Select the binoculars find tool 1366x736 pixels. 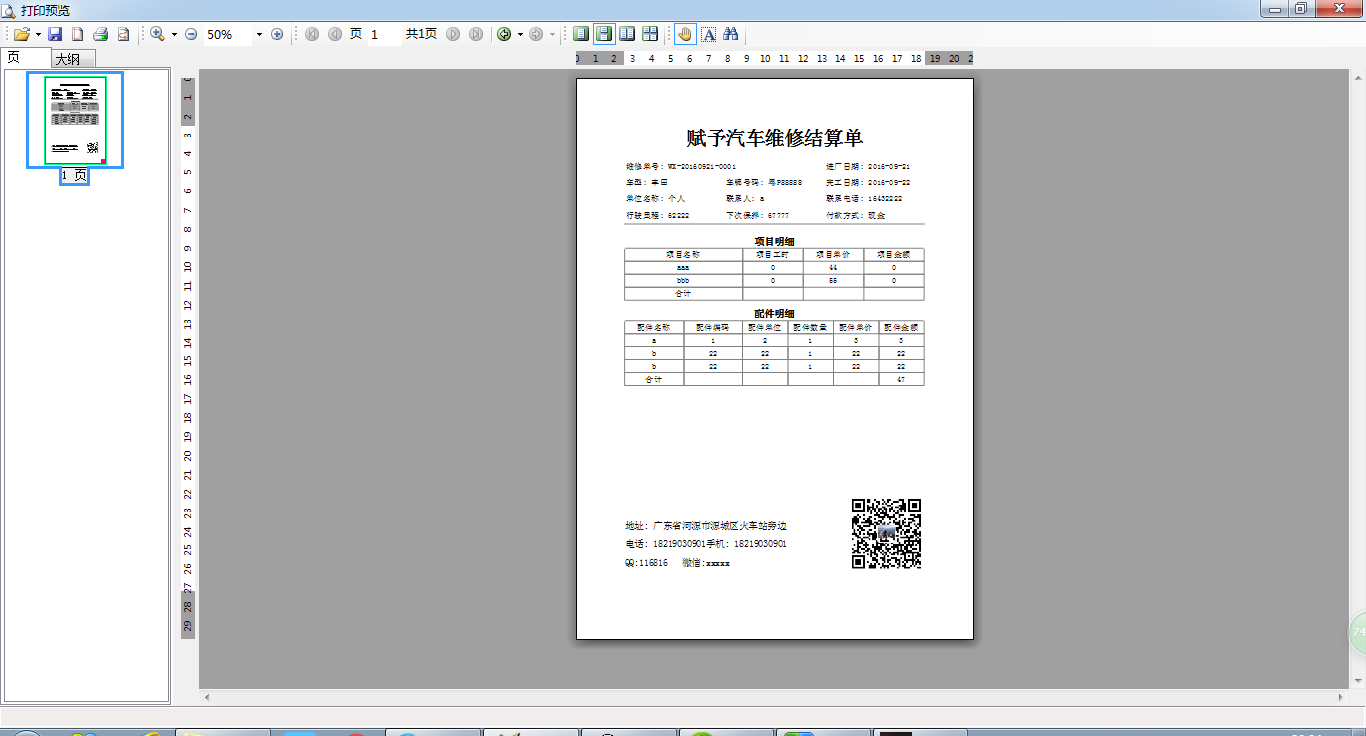(x=731, y=34)
